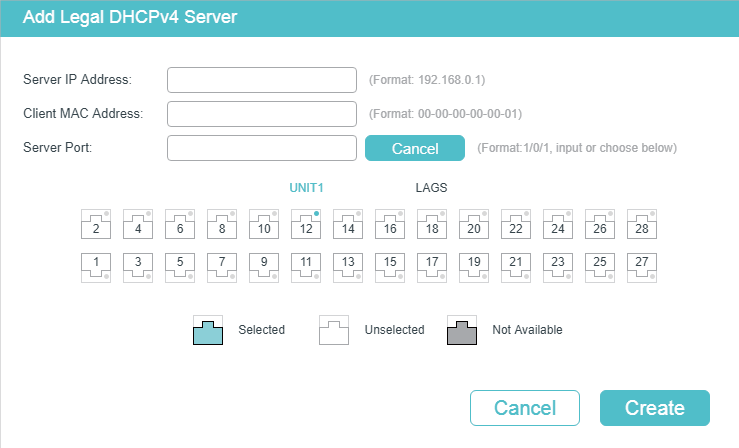The width and height of the screenshot is (739, 448).
Task: Select port 28 icon
Action: click(x=641, y=224)
